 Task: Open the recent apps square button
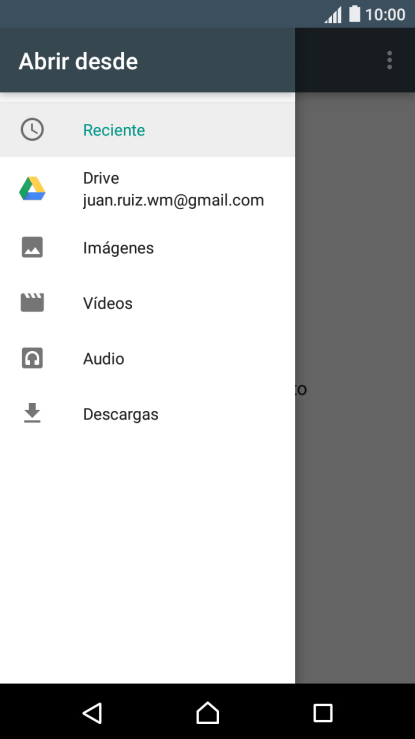(323, 713)
